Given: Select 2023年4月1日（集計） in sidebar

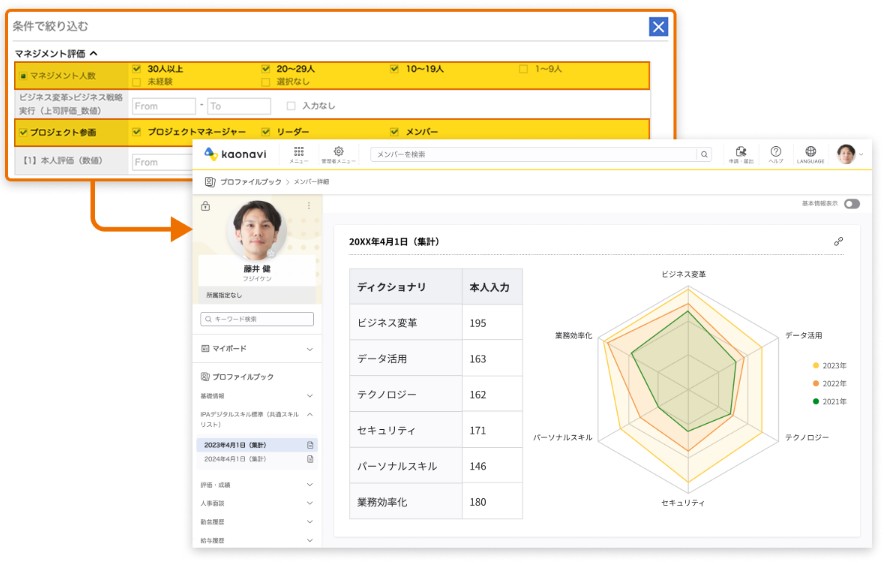Looking at the screenshot, I should tap(257, 445).
